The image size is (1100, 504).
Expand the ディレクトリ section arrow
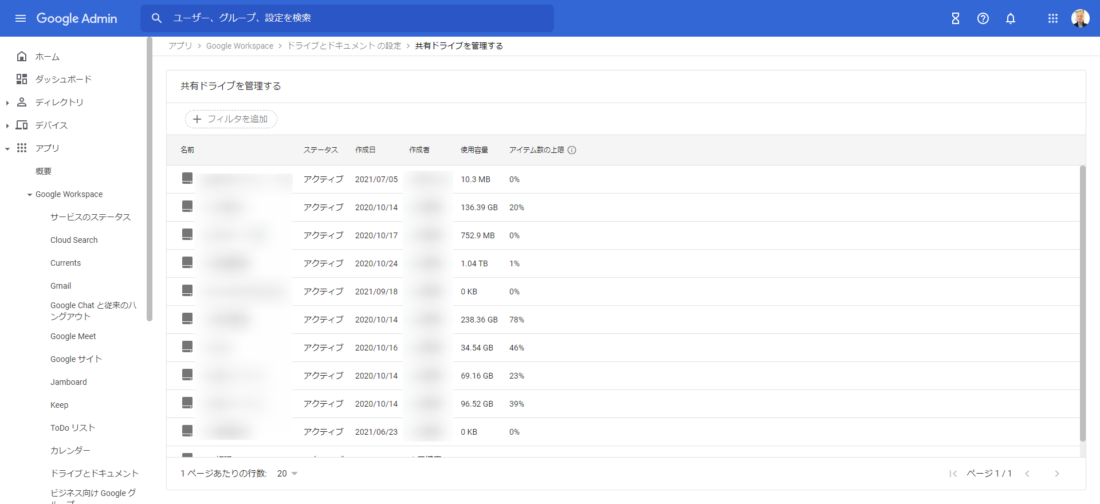click(7, 102)
